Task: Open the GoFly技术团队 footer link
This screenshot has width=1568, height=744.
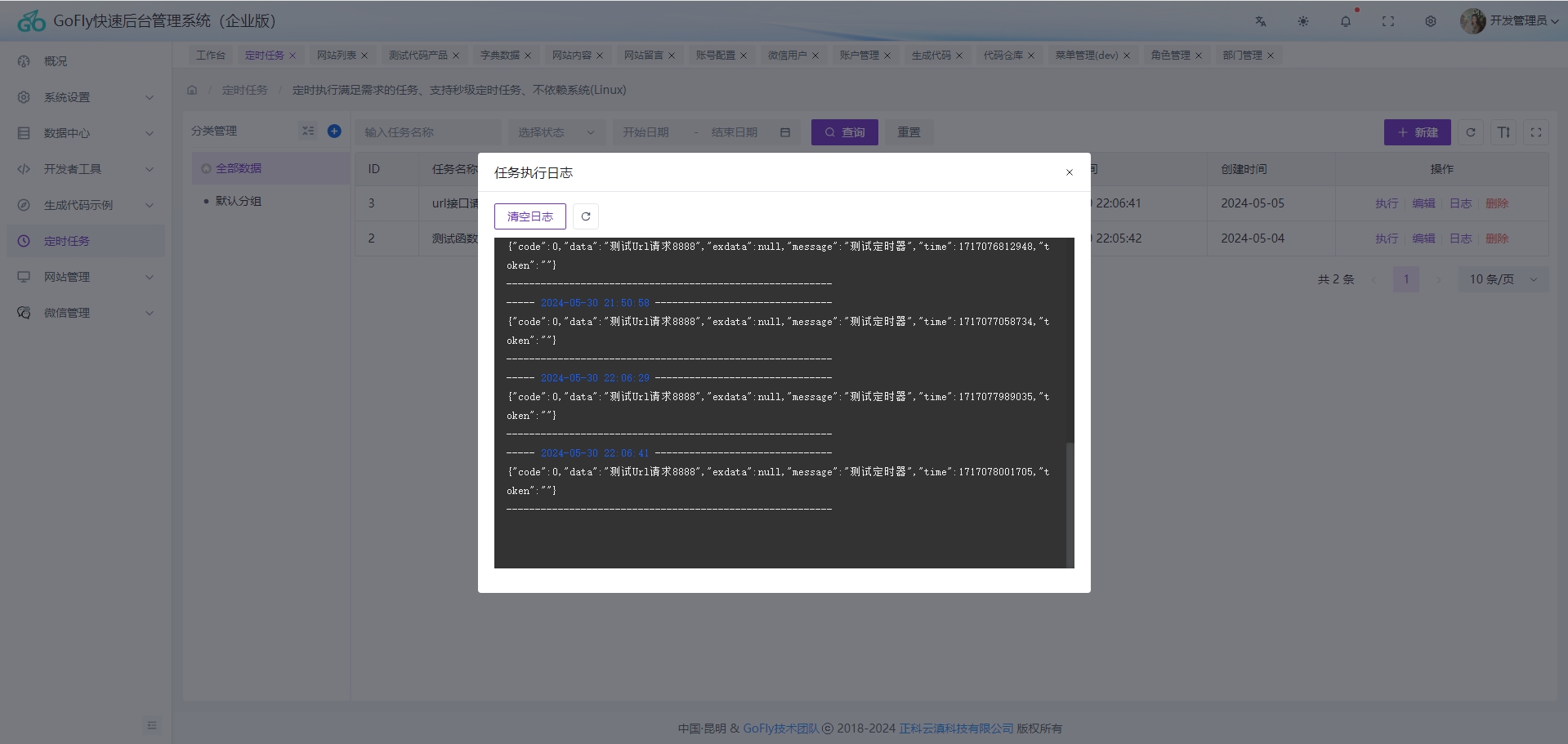Action: [x=781, y=728]
